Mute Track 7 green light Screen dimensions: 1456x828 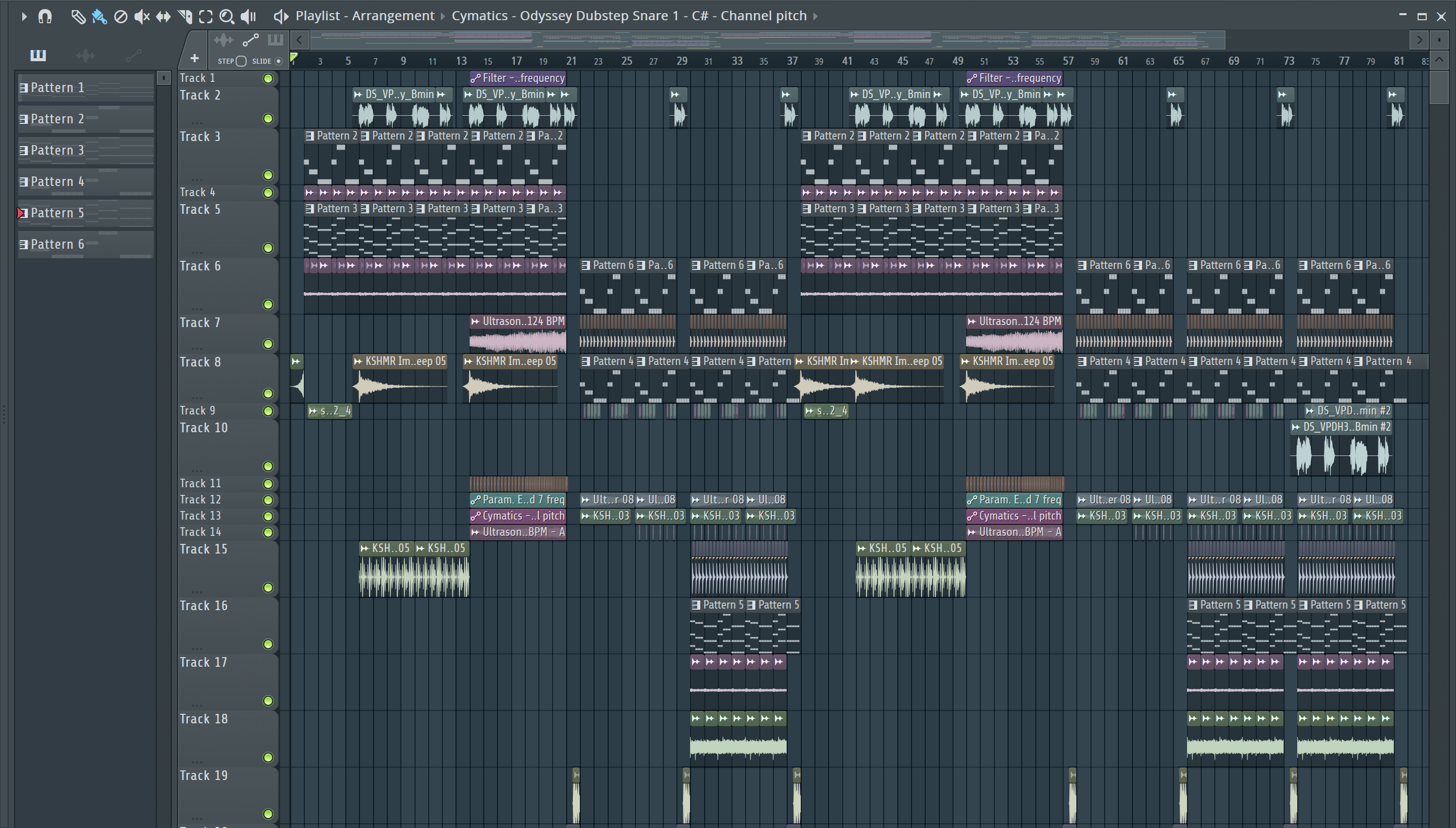tap(268, 344)
